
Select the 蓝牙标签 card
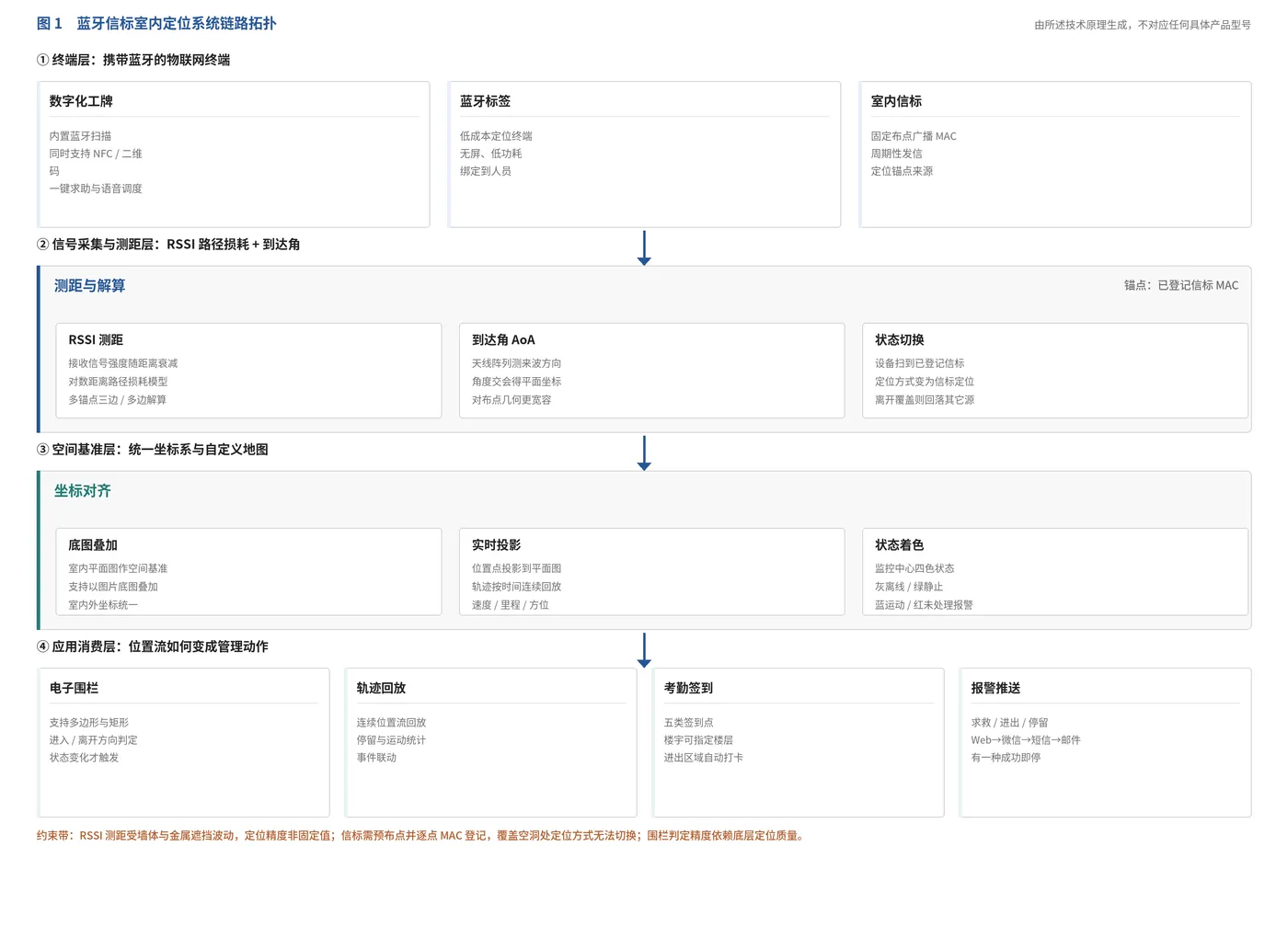coord(644,154)
